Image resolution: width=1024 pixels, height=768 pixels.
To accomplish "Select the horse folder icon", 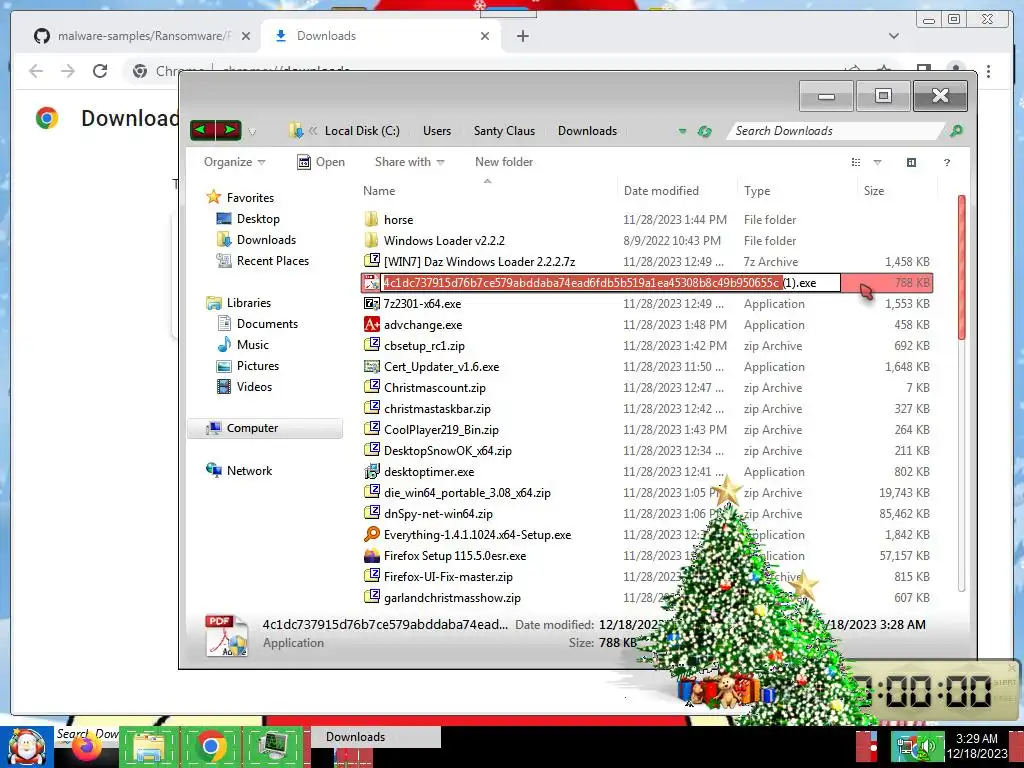I will pyautogui.click(x=371, y=219).
